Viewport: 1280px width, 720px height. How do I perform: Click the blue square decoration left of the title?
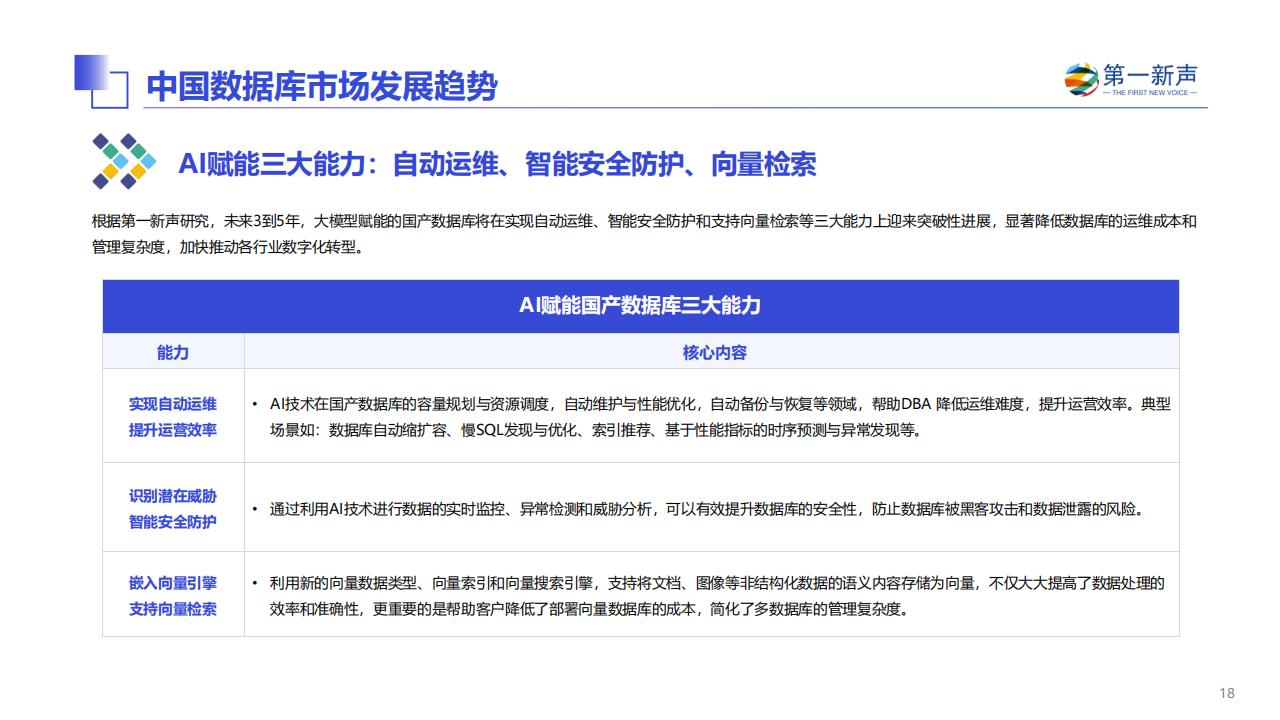(x=92, y=70)
